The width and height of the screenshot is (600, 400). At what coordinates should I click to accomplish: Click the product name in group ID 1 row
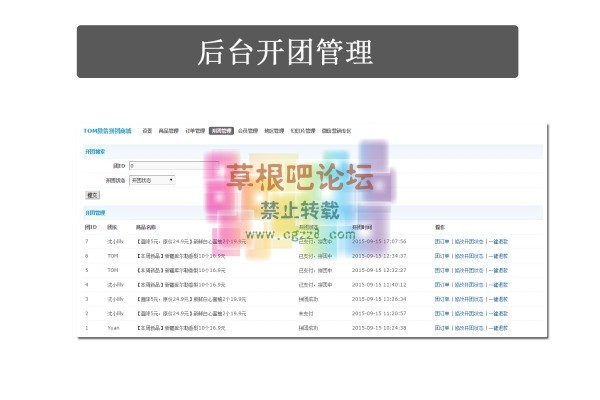181,328
